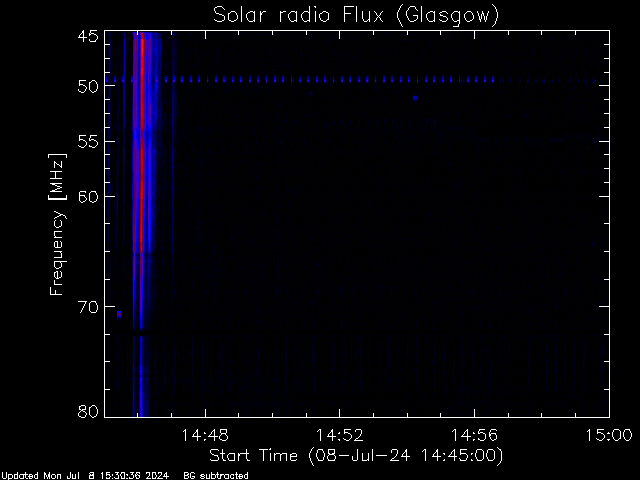Click the "Frequency [MHz]" axis label

coord(57,224)
